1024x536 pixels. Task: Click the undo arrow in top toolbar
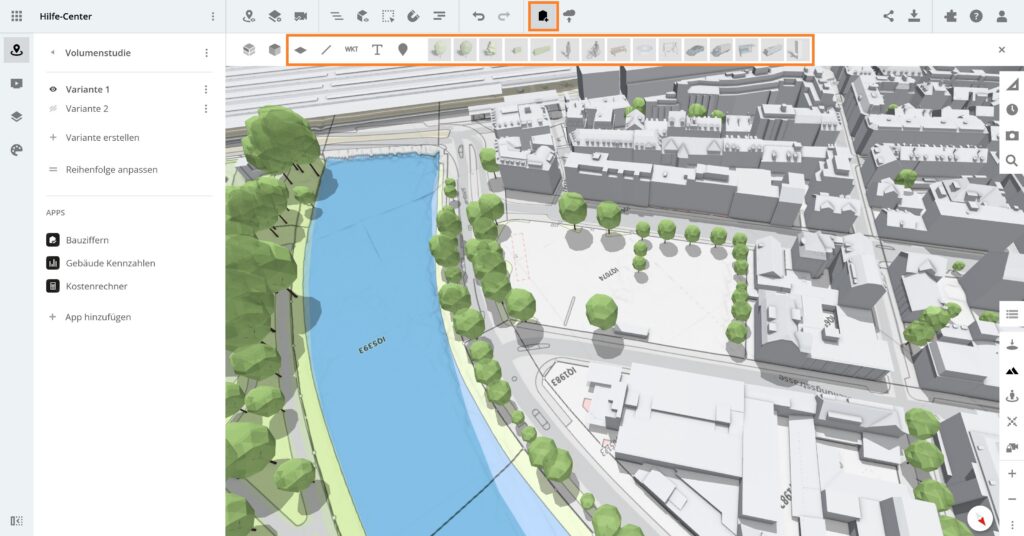tap(478, 16)
